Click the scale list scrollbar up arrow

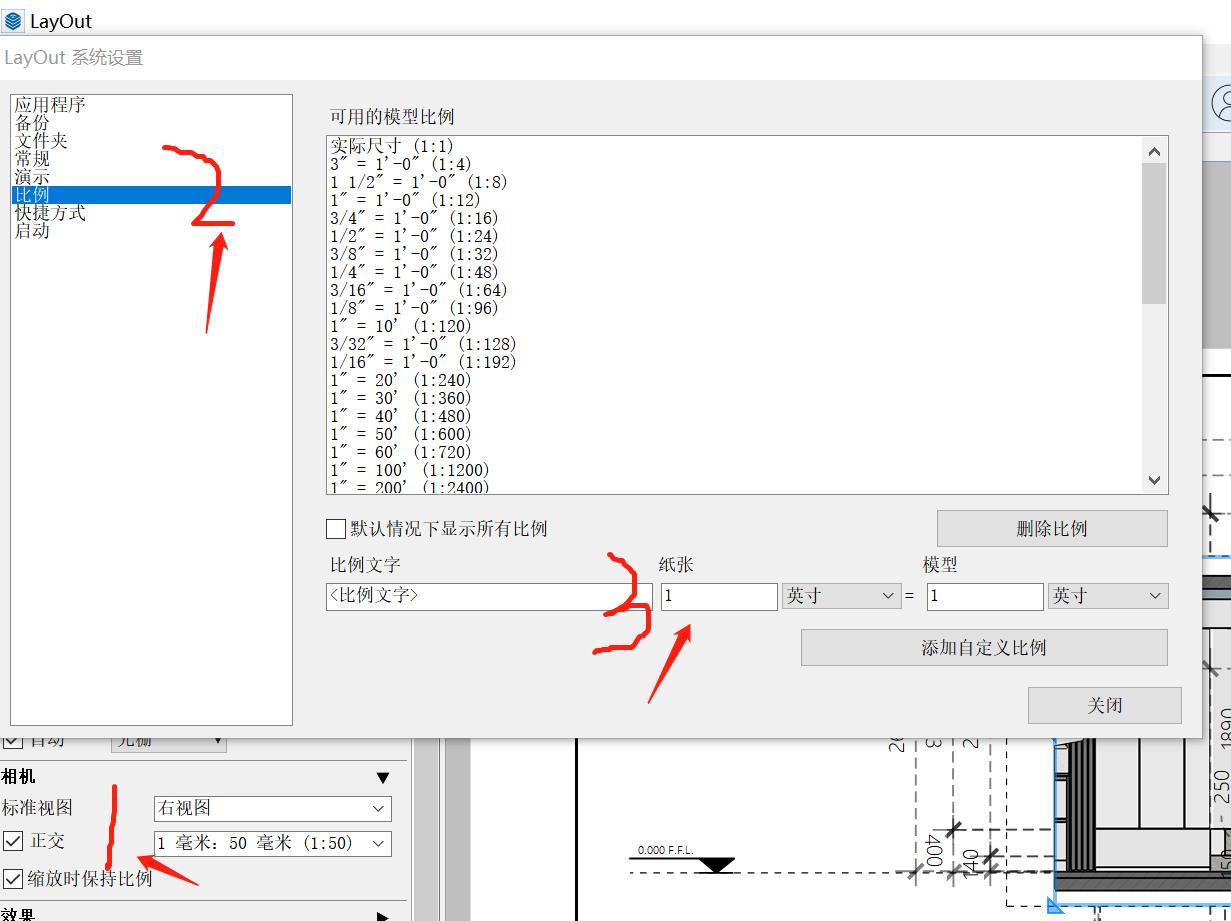pos(1154,151)
